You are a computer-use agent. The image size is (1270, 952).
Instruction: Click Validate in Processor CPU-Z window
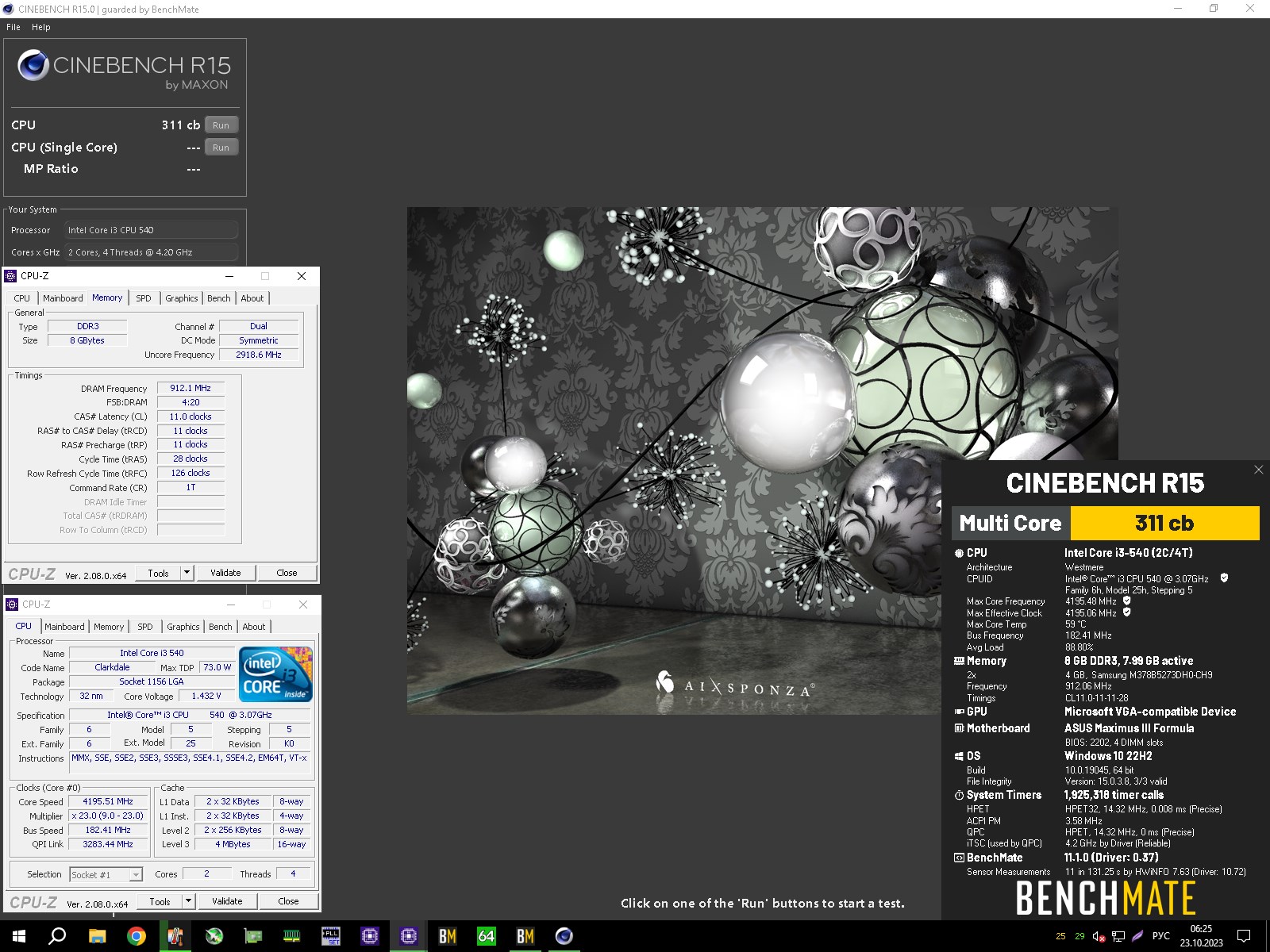point(227,901)
